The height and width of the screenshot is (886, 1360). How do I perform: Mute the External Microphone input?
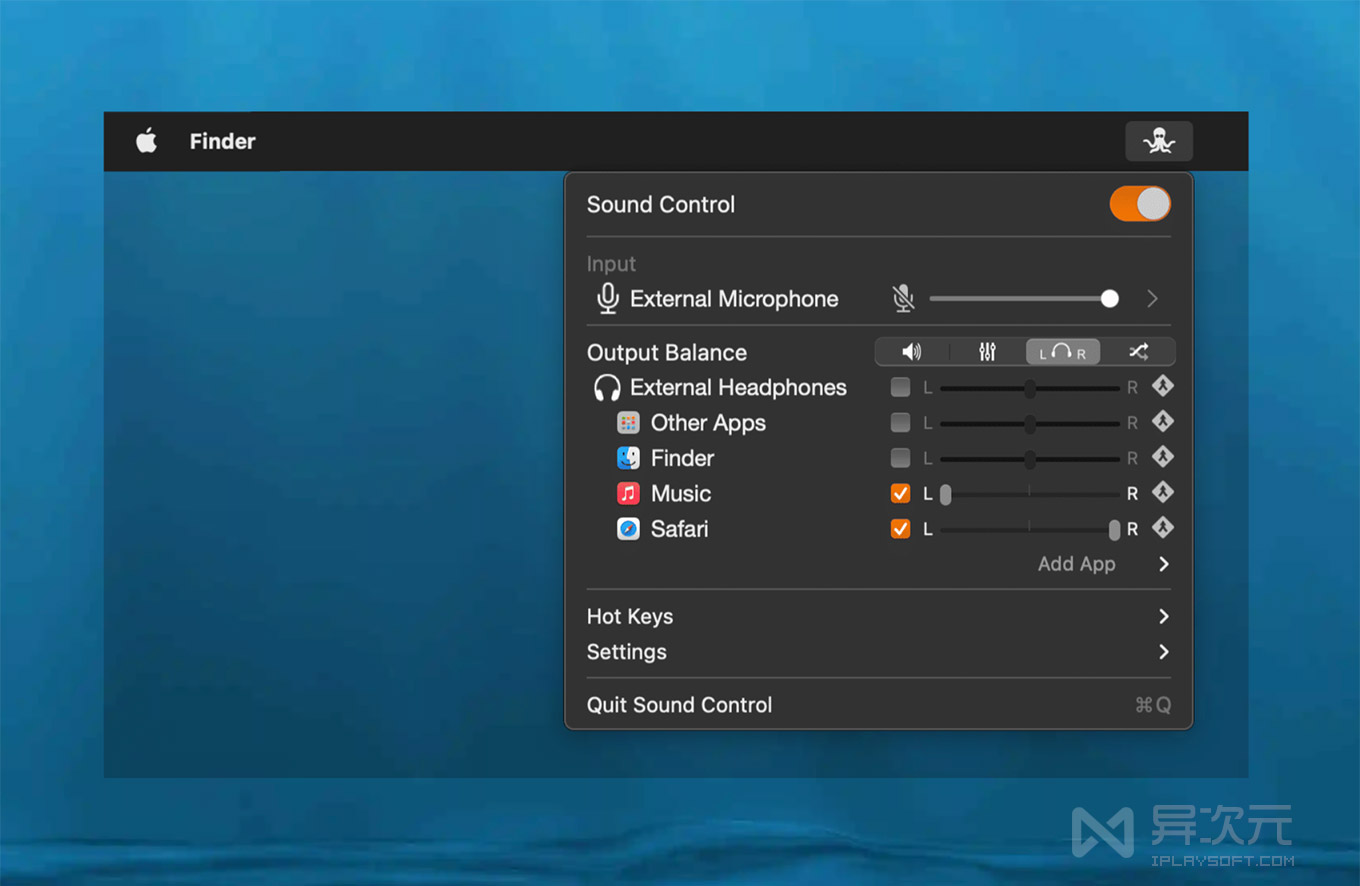click(x=903, y=298)
